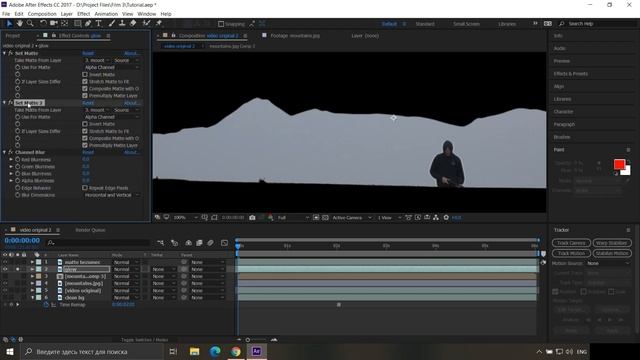Open Motion Source dropdown in Tracker

609,263
